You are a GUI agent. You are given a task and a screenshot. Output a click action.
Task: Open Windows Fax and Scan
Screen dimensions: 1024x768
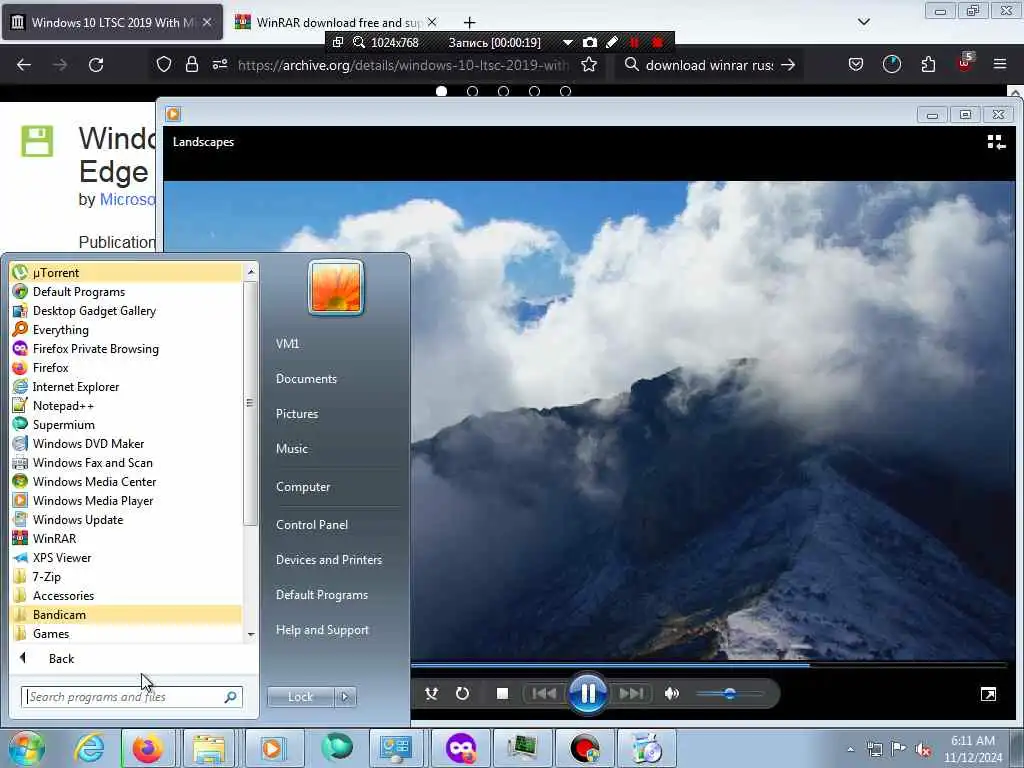pos(126,462)
